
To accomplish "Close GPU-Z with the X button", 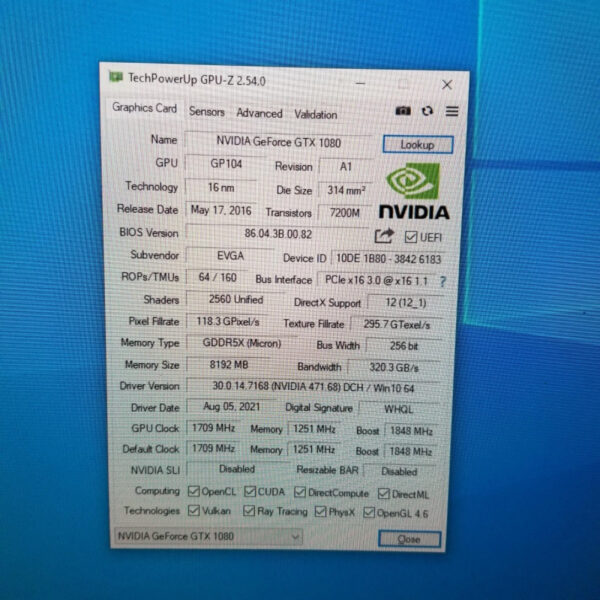I will coord(447,85).
